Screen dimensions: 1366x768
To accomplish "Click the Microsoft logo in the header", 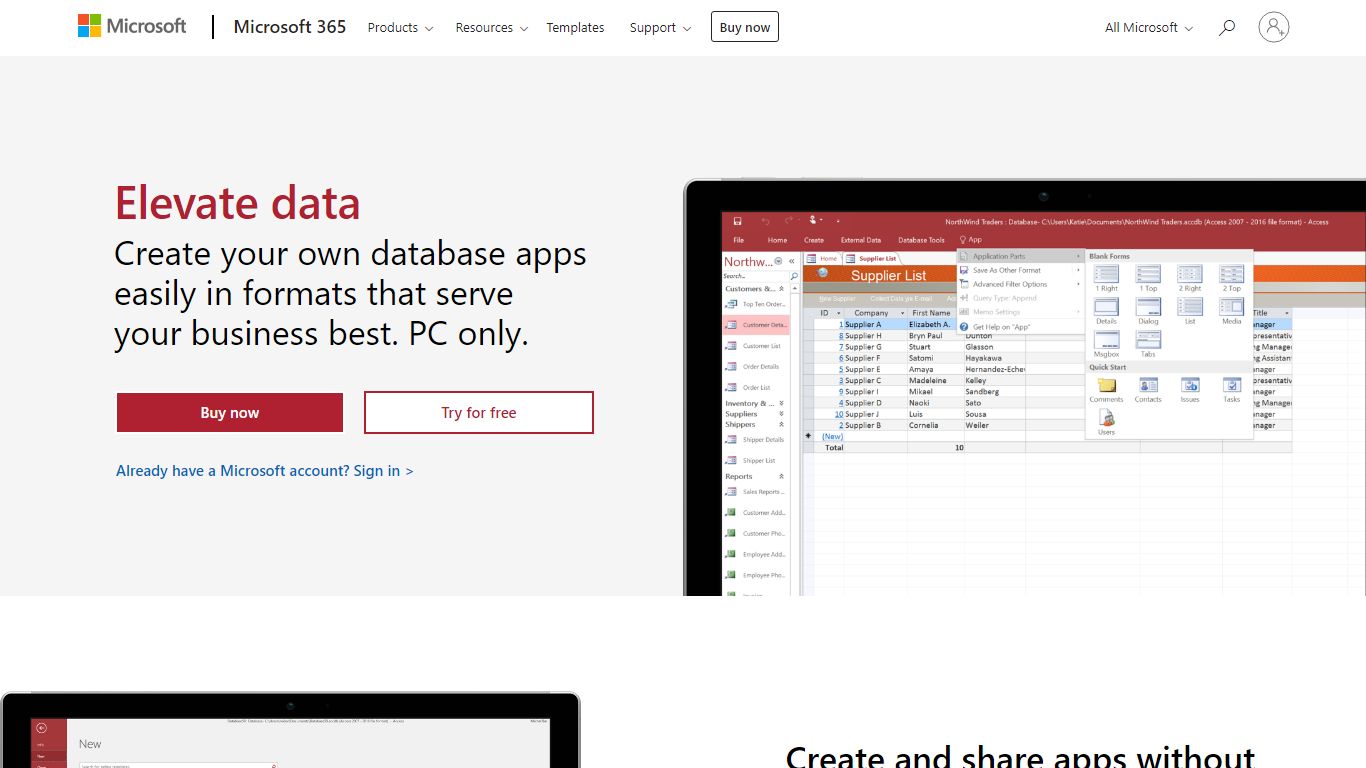I will 132,27.
